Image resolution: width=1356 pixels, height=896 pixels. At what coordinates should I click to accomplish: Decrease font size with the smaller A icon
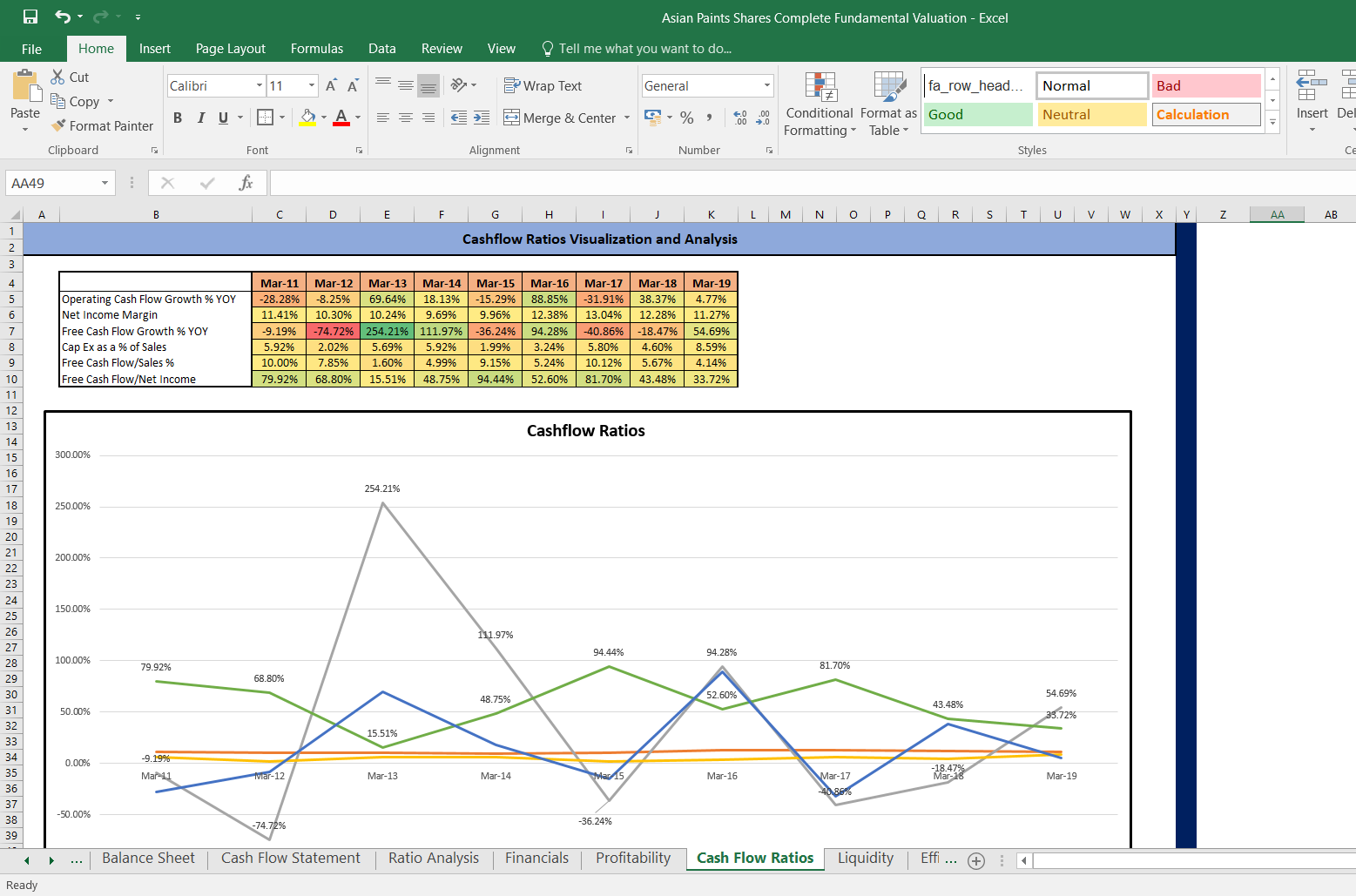click(353, 85)
